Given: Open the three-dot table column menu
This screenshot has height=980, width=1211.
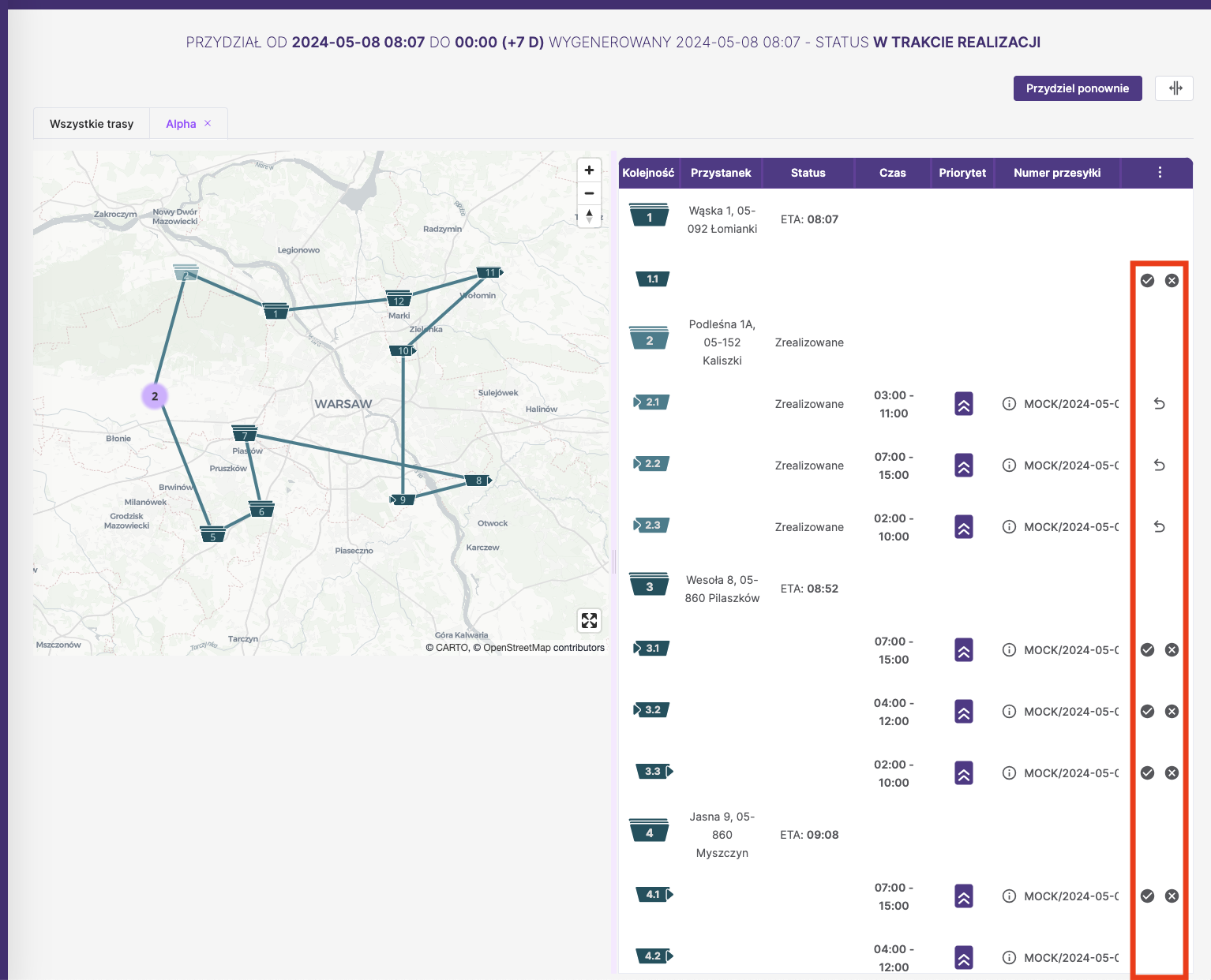Looking at the screenshot, I should pyautogui.click(x=1159, y=173).
